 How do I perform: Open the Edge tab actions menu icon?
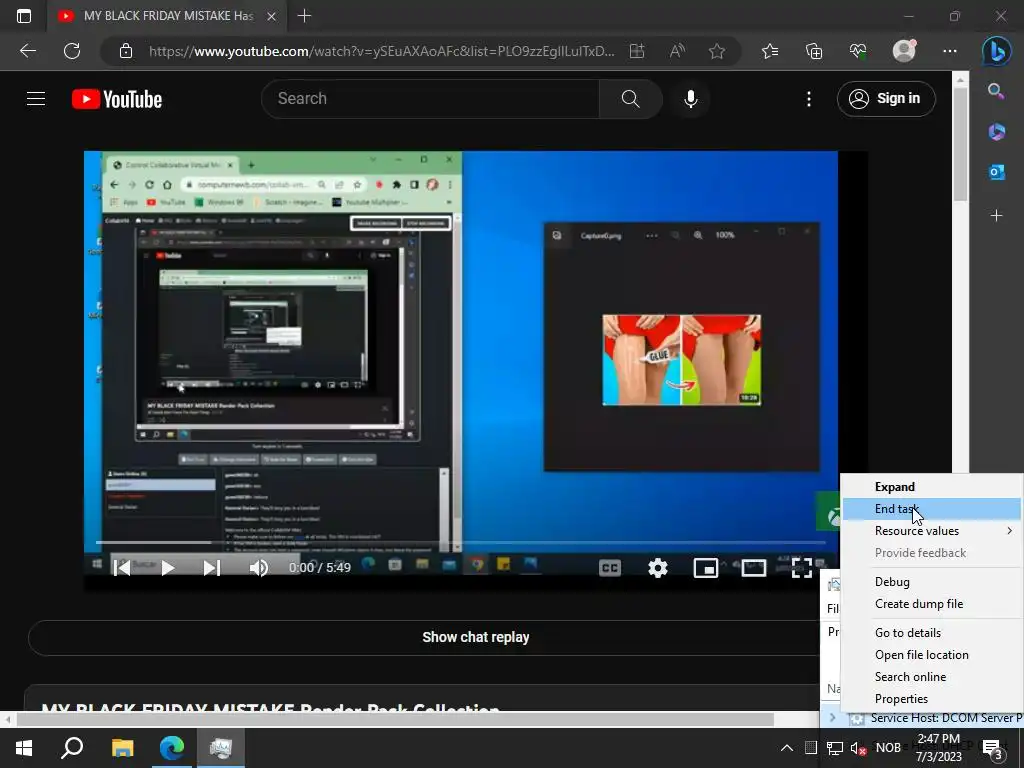pyautogui.click(x=24, y=16)
